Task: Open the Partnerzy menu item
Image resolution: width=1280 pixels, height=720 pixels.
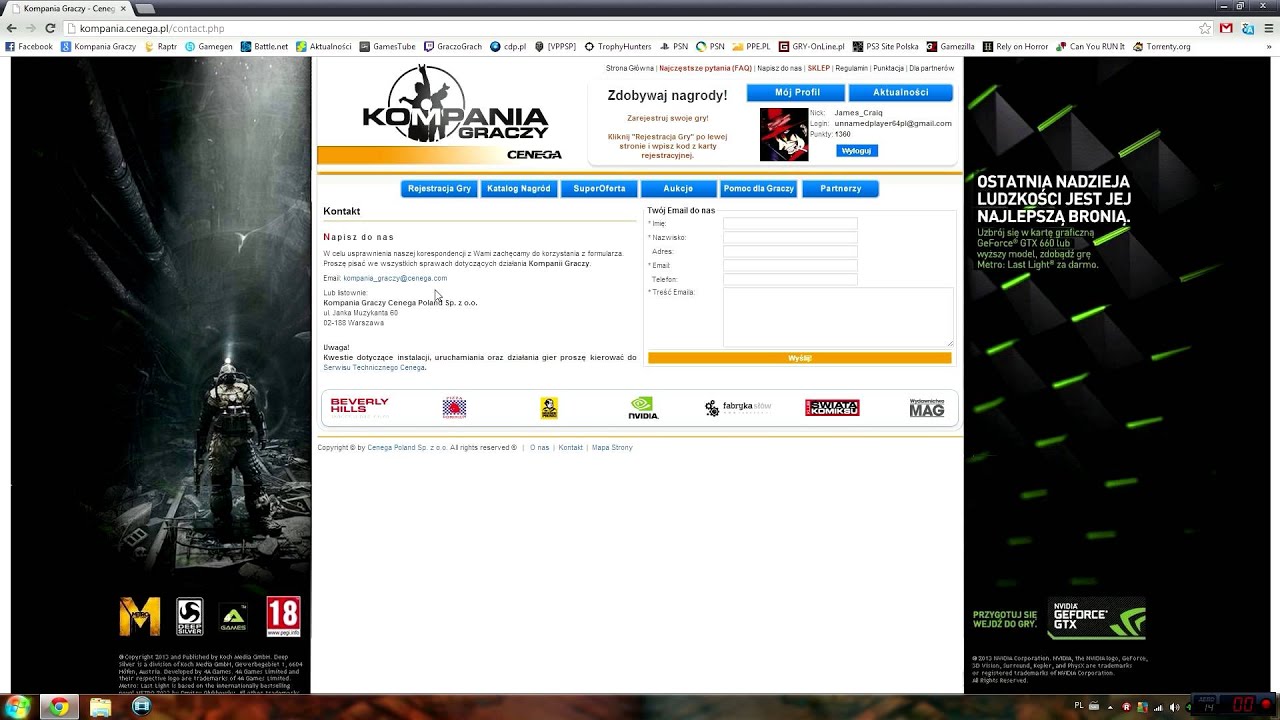Action: (x=840, y=189)
